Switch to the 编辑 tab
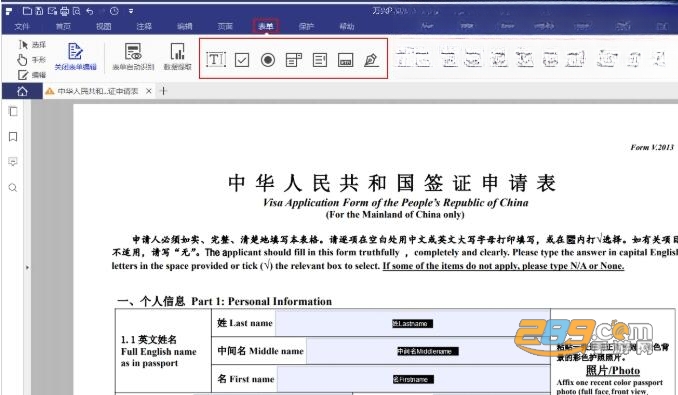The width and height of the screenshot is (678, 395). point(185,26)
